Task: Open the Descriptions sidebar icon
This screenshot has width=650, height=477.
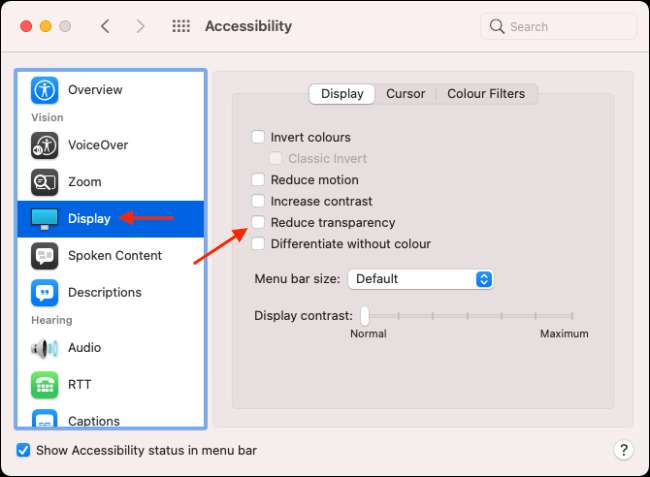Action: click(46, 292)
